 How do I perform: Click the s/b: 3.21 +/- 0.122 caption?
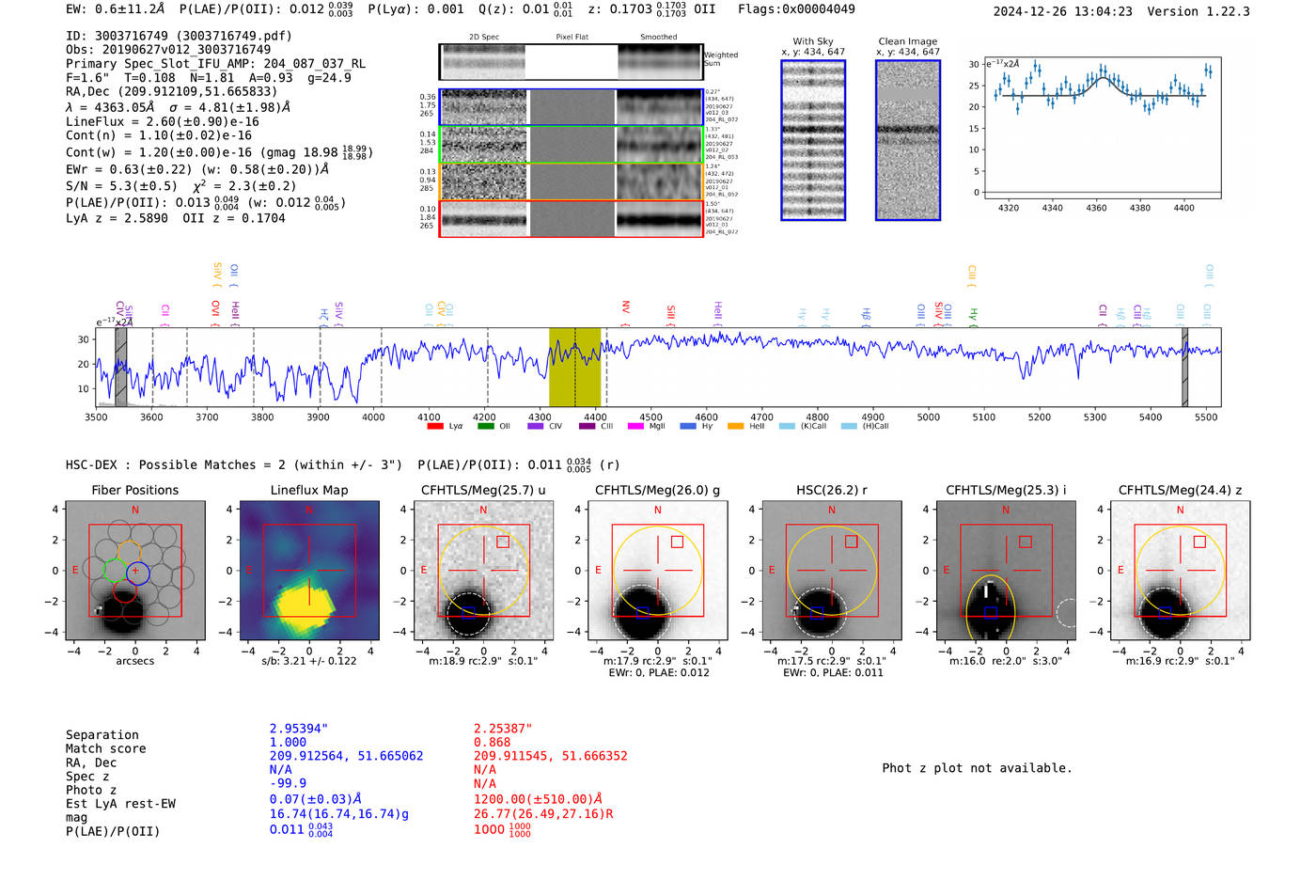coord(309,661)
